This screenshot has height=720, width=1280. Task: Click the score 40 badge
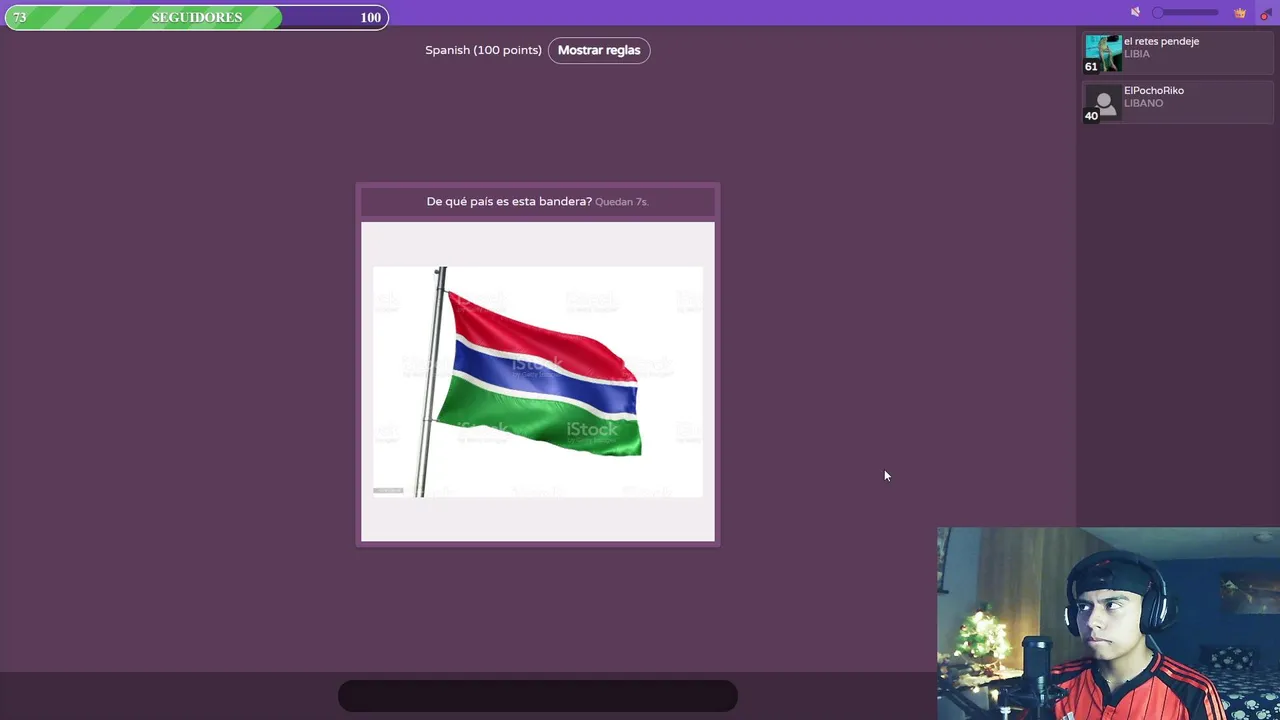[x=1091, y=116]
